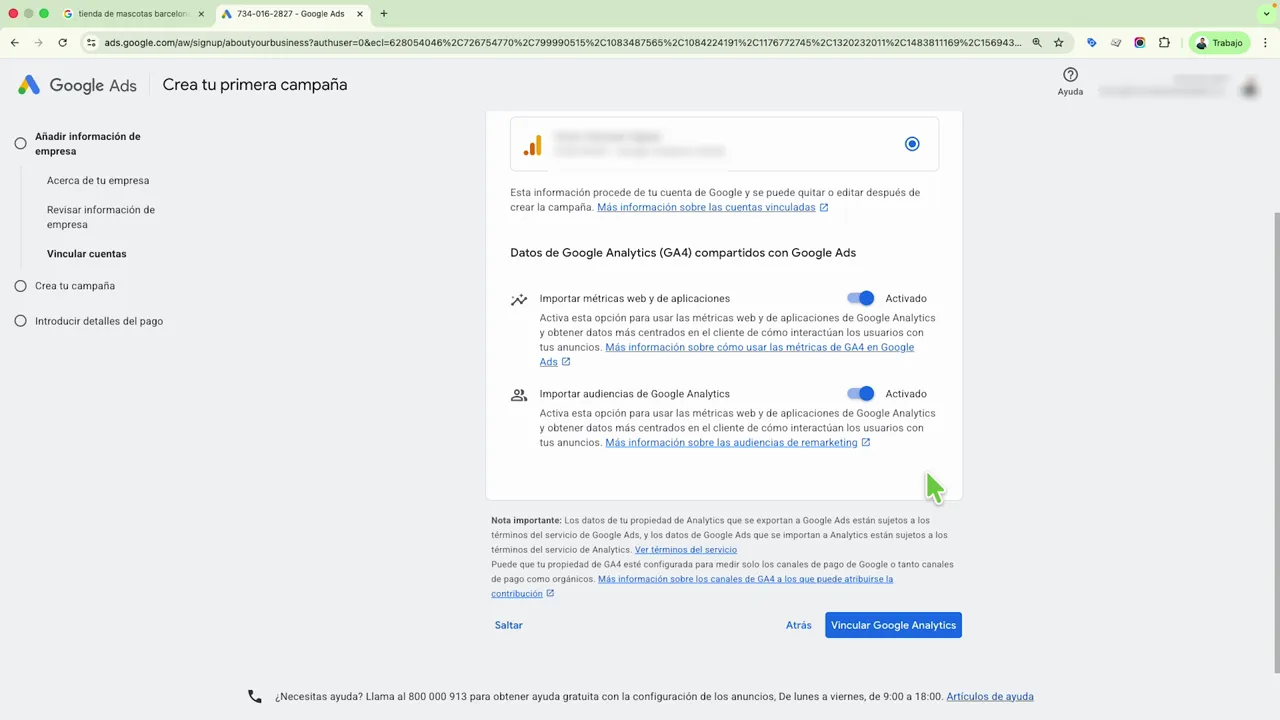
Task: Select Añadir información de empresa step circle
Action: [20, 144]
